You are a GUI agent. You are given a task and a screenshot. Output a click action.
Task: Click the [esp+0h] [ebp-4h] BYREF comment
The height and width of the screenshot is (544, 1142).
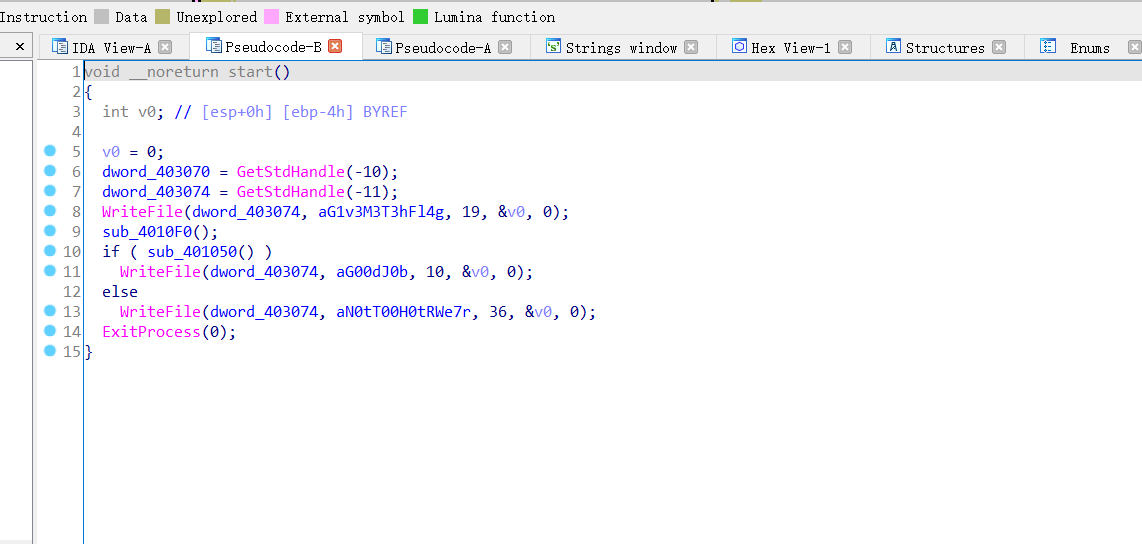(304, 112)
